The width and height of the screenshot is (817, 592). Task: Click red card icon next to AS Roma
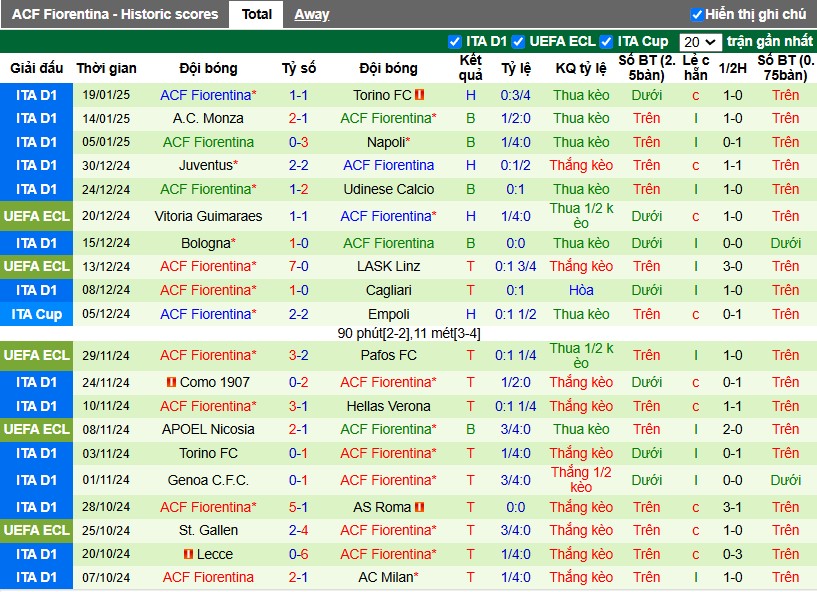(419, 507)
